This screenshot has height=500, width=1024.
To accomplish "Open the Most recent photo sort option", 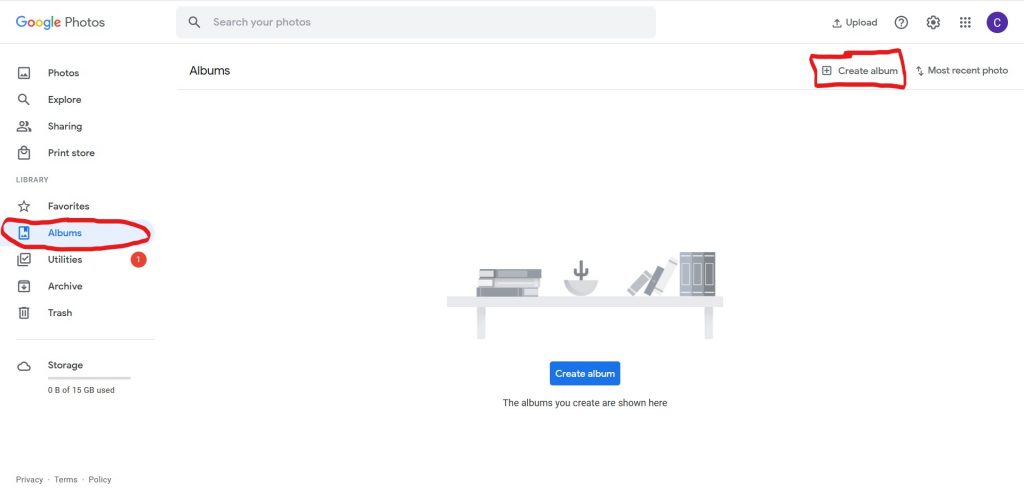I will point(961,70).
